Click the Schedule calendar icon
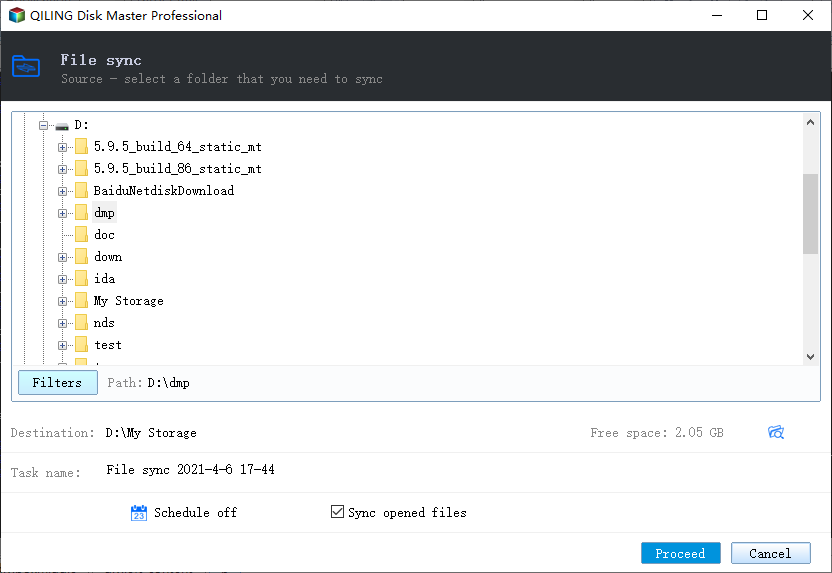This screenshot has width=832, height=573. (x=139, y=513)
